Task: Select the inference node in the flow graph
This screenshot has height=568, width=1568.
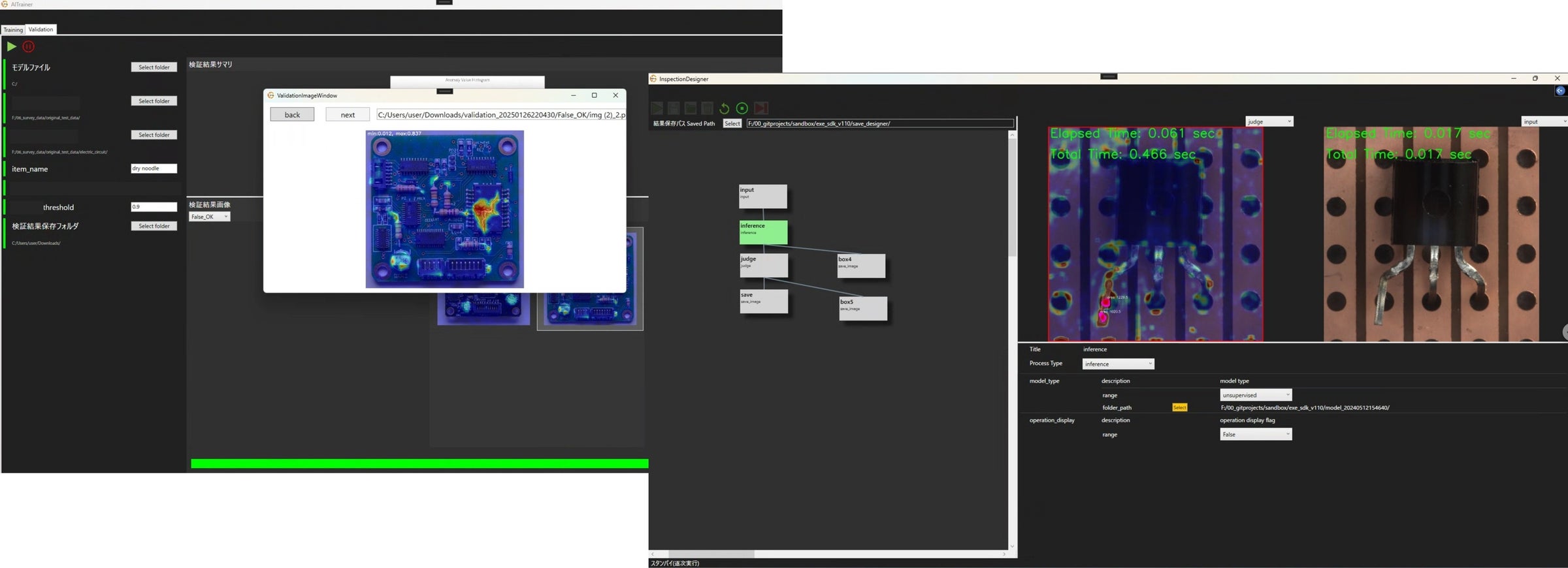Action: pos(763,232)
